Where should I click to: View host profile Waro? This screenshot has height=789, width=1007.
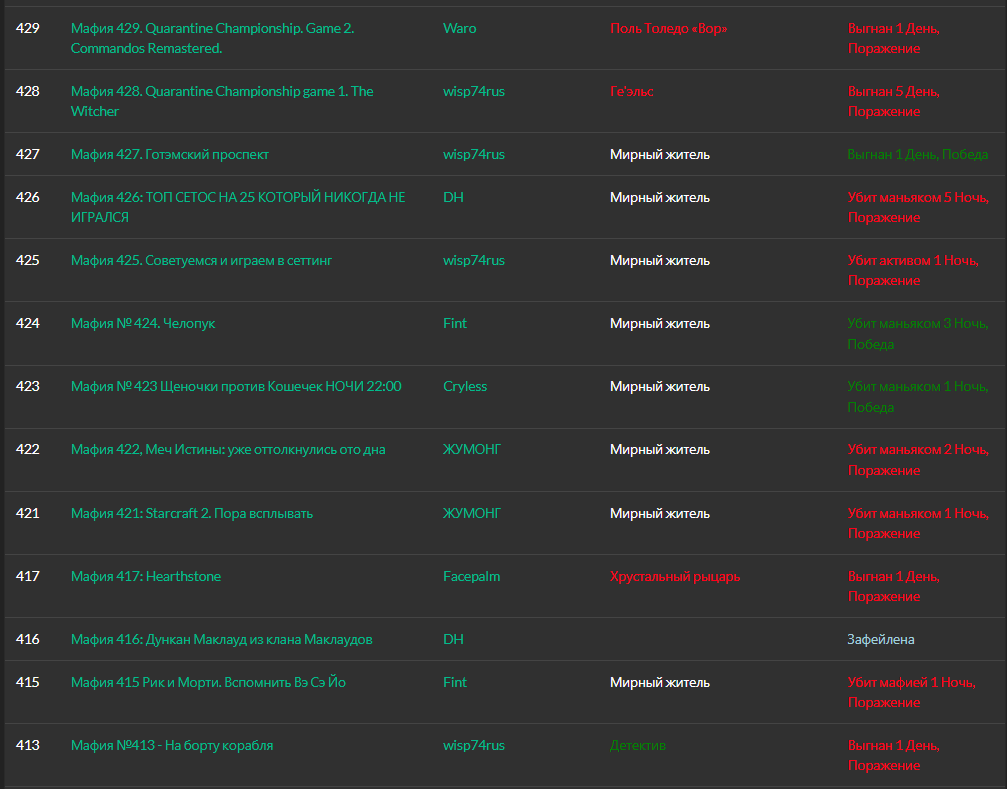pos(460,29)
